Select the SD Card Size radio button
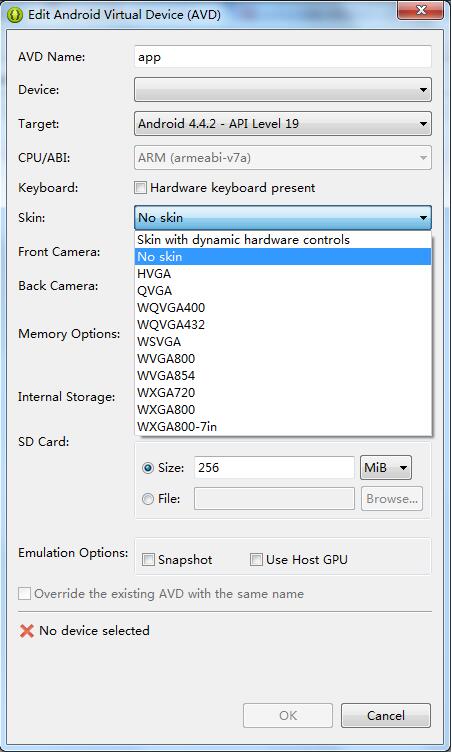This screenshot has width=452, height=752. coord(148,468)
